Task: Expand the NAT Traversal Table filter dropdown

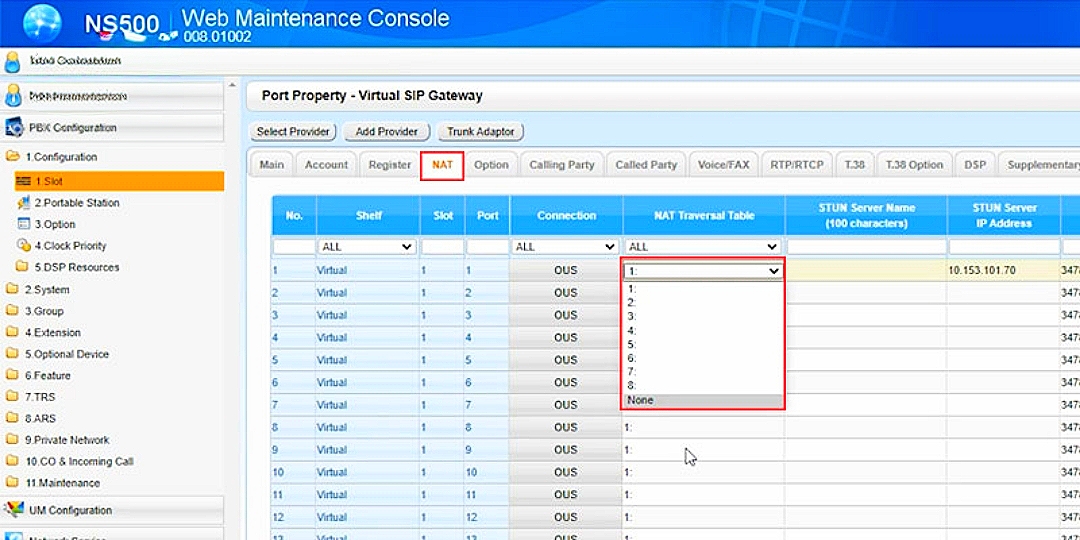Action: point(703,247)
